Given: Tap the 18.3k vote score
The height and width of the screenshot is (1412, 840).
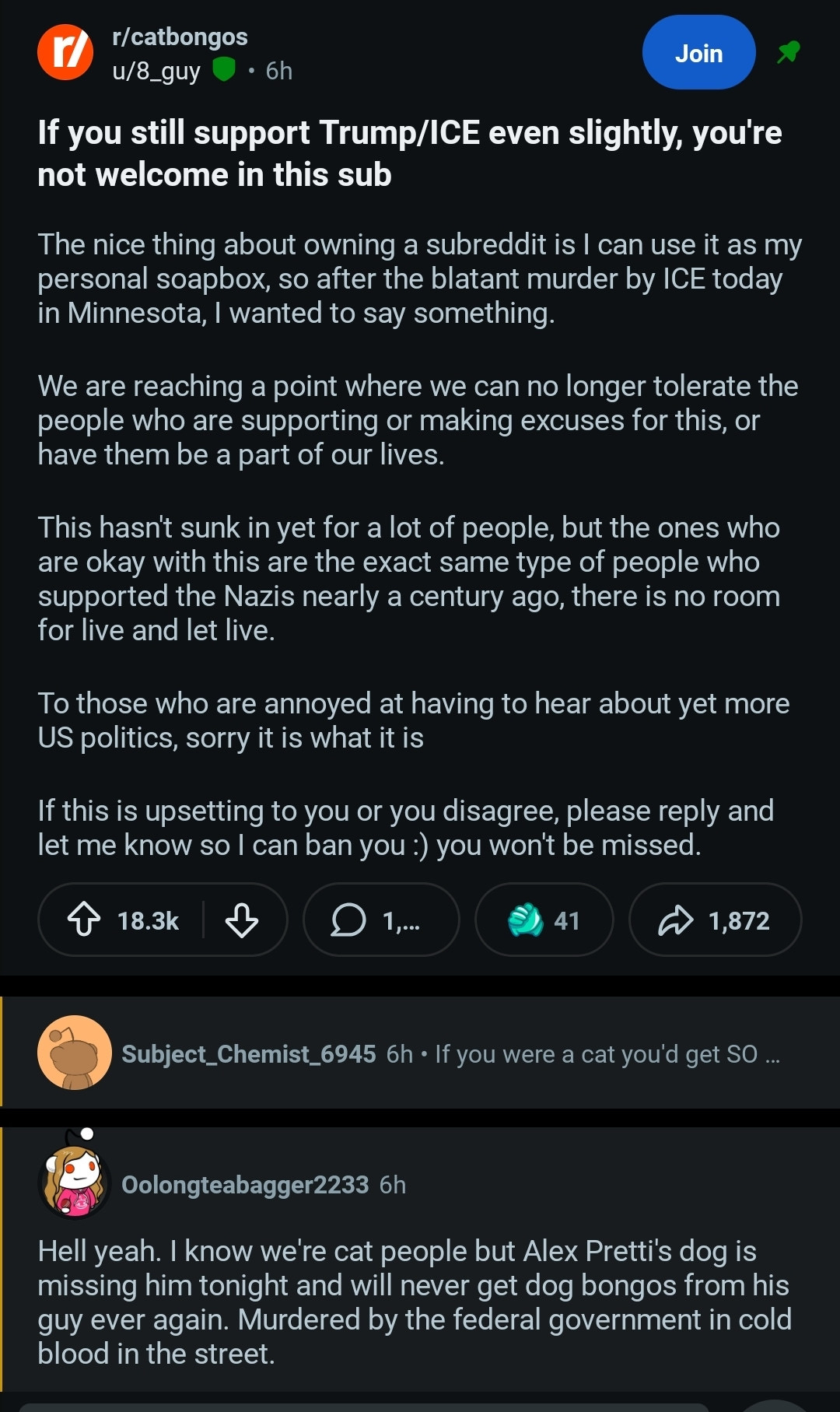Looking at the screenshot, I should (x=148, y=921).
